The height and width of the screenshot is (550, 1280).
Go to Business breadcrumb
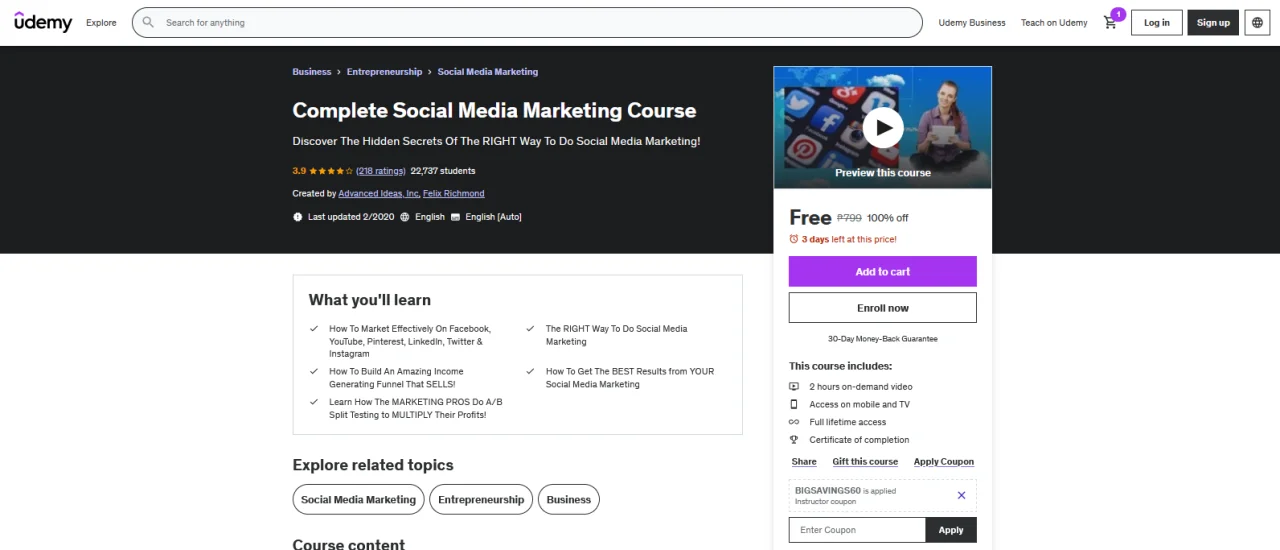click(312, 72)
